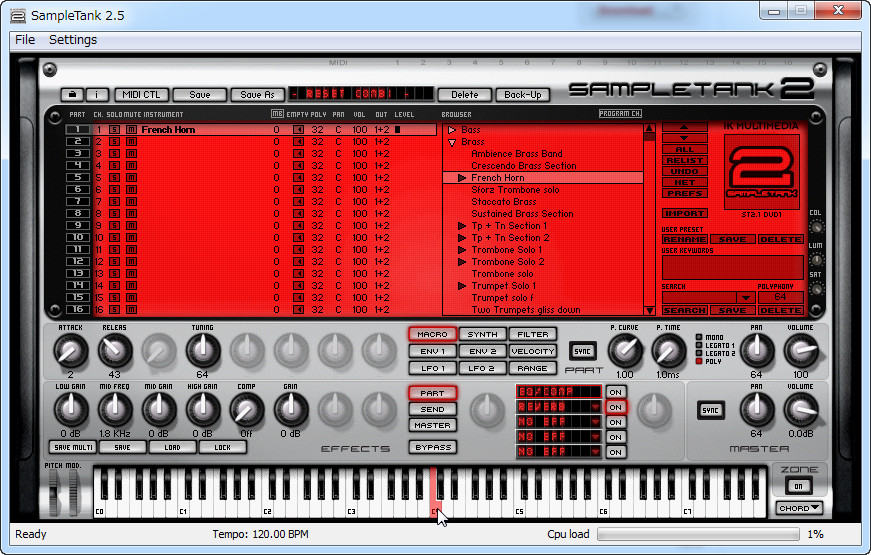Switch to the FILTER tab

pos(533,334)
